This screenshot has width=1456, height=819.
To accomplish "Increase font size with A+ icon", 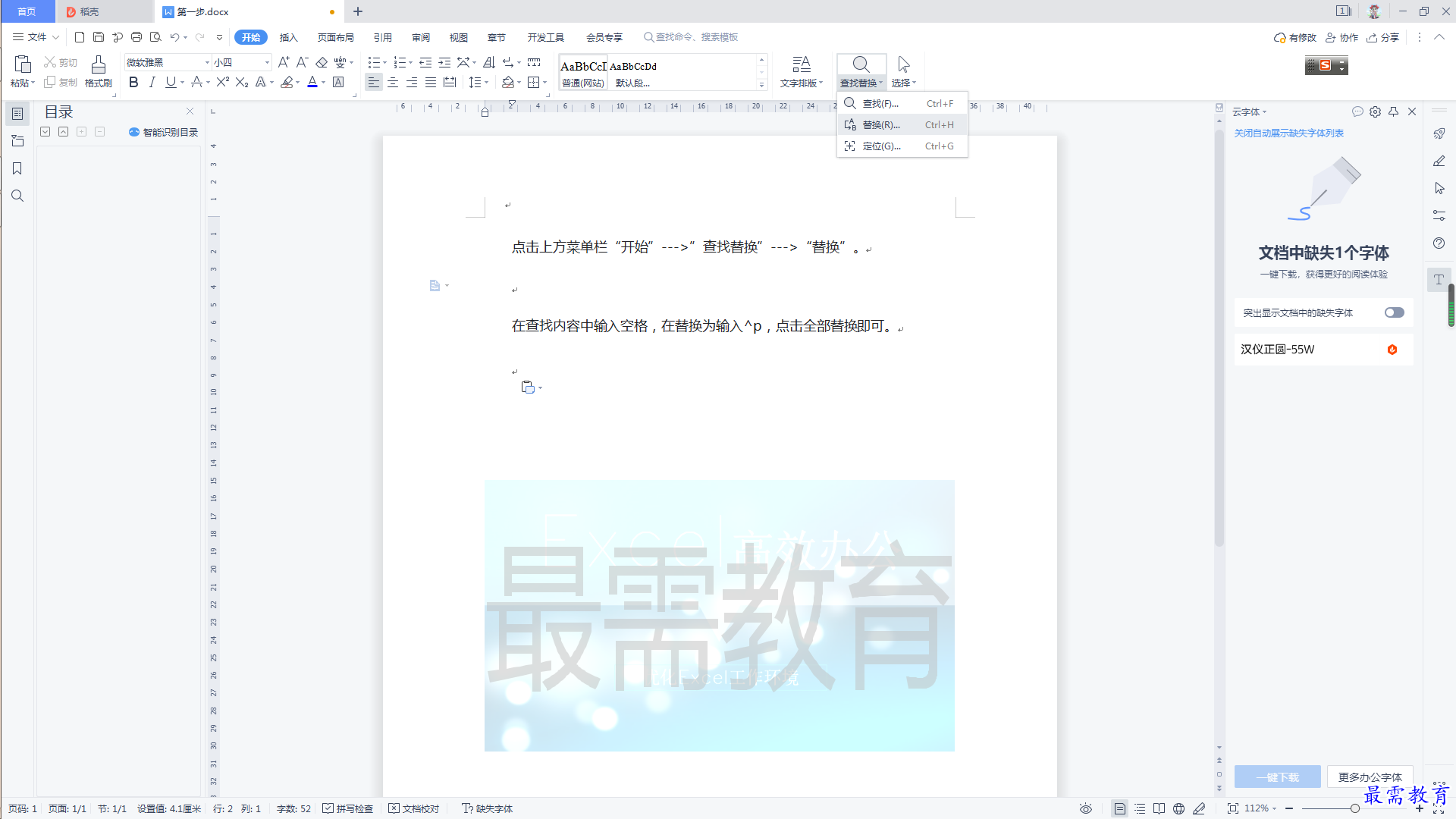I will [x=284, y=62].
